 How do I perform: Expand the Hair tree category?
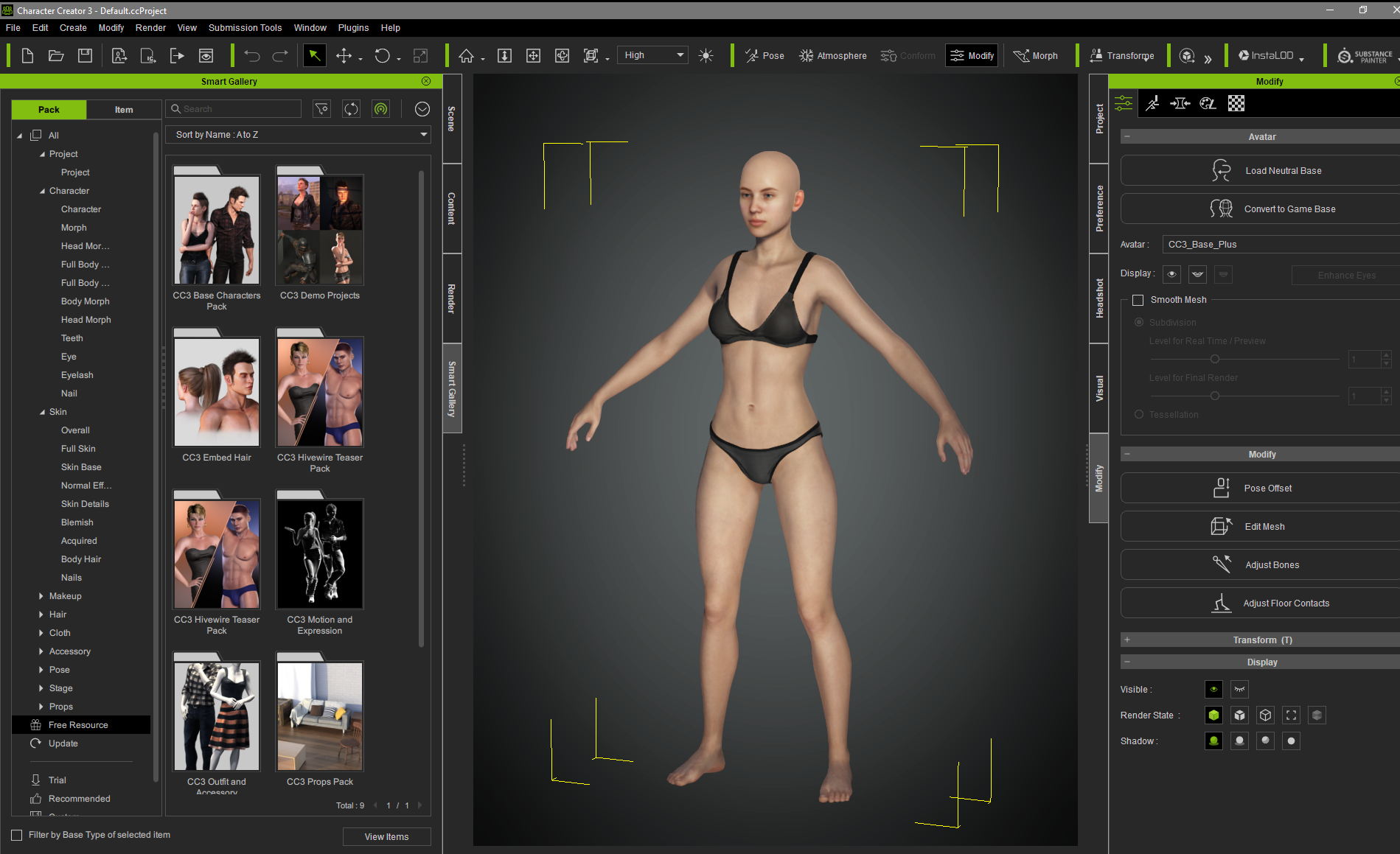tap(41, 615)
